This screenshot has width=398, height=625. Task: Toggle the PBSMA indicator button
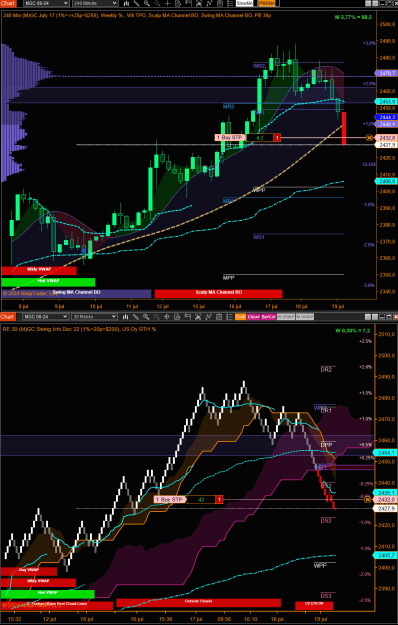267,3
